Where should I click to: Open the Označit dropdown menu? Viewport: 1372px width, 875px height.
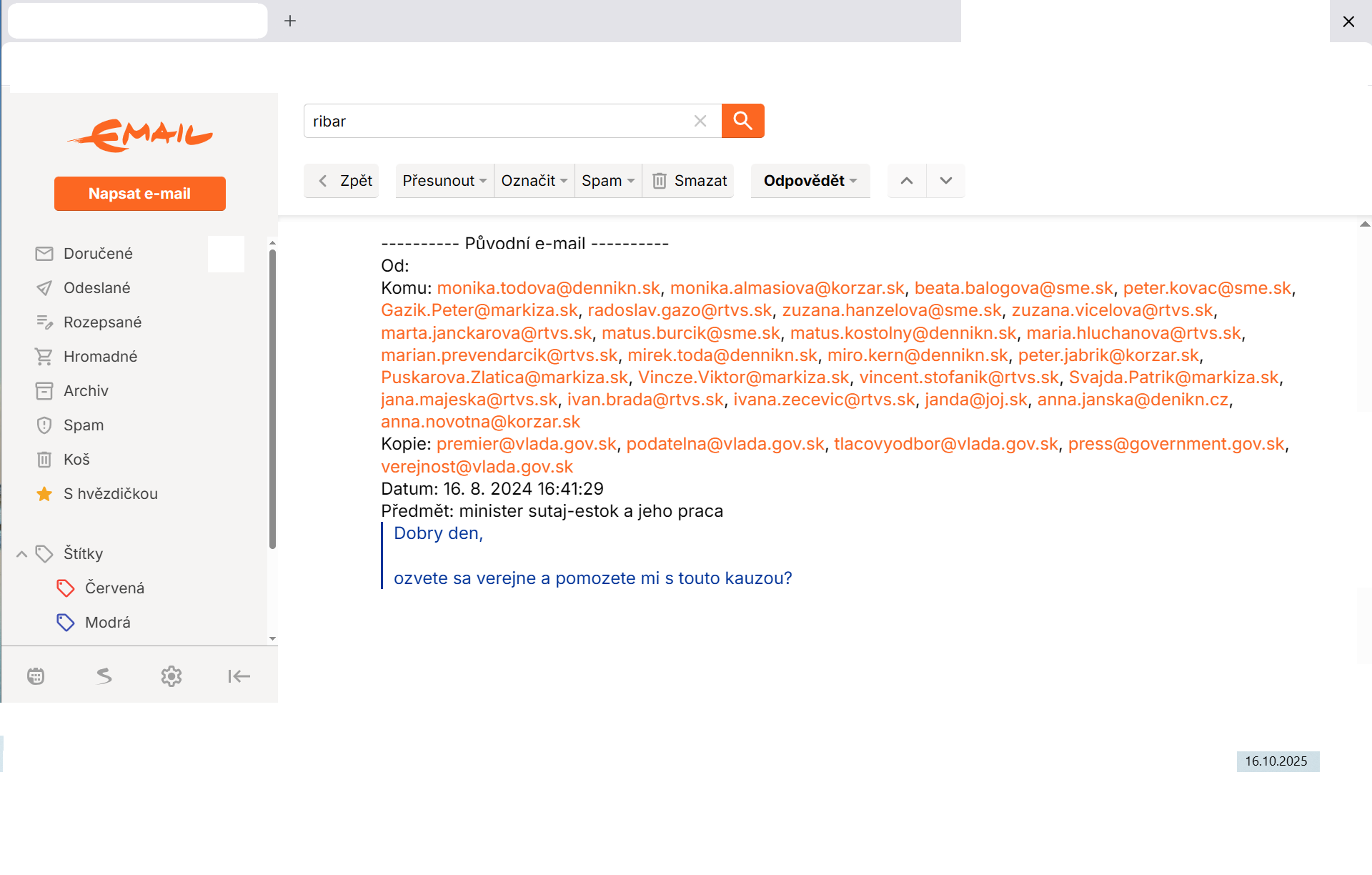(534, 181)
